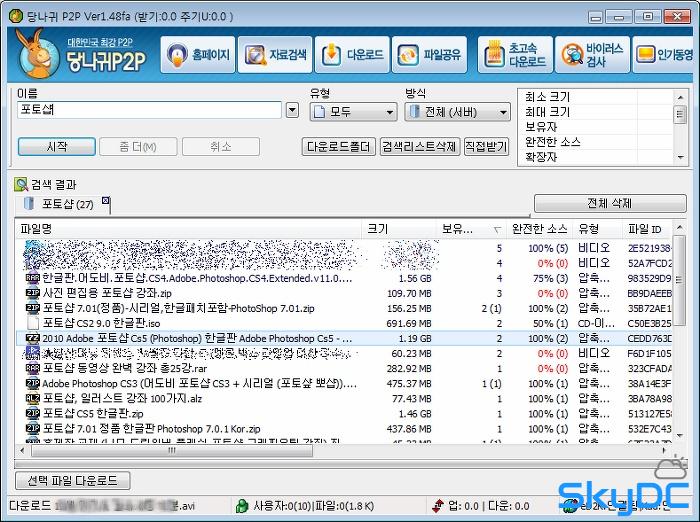
Task: Open the 자료검색 search toolbar button
Action: pos(275,54)
